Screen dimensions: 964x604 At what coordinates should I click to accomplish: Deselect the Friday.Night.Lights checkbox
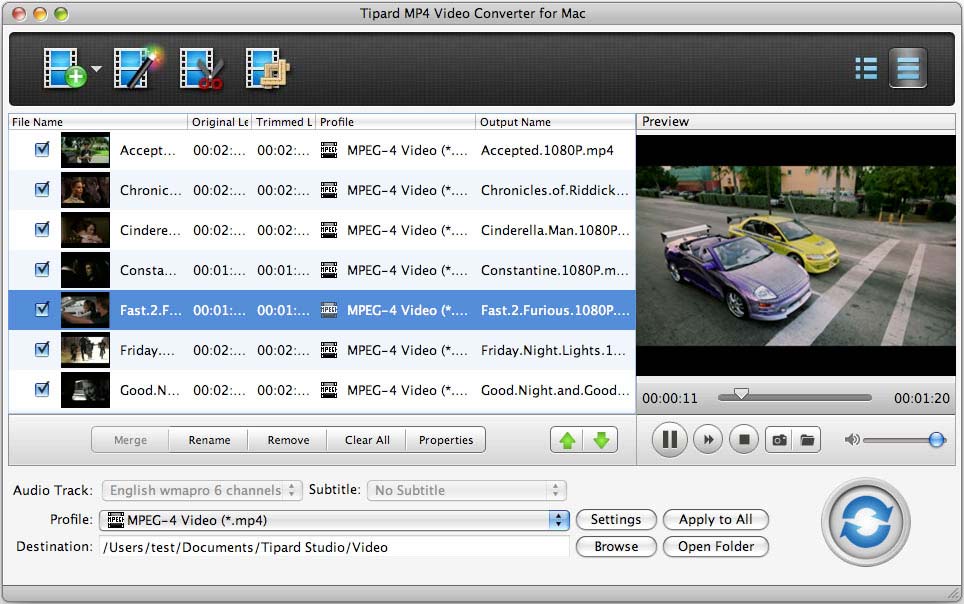(x=41, y=350)
